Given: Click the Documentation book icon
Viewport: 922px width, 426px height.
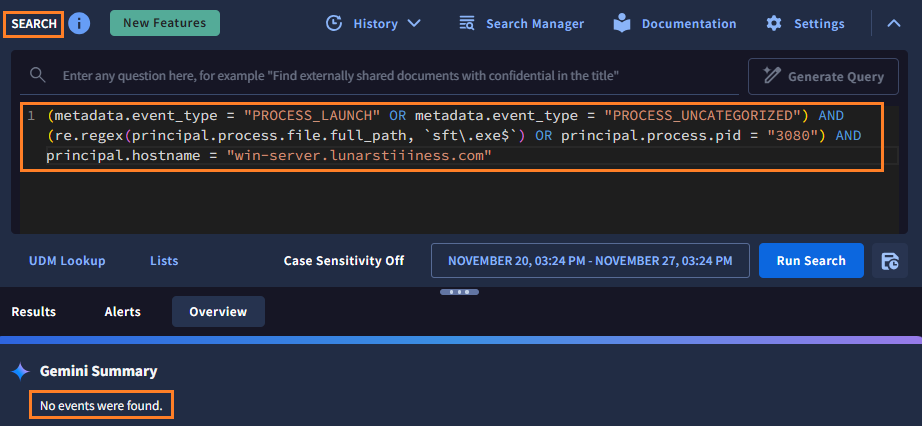Looking at the screenshot, I should pyautogui.click(x=623, y=23).
